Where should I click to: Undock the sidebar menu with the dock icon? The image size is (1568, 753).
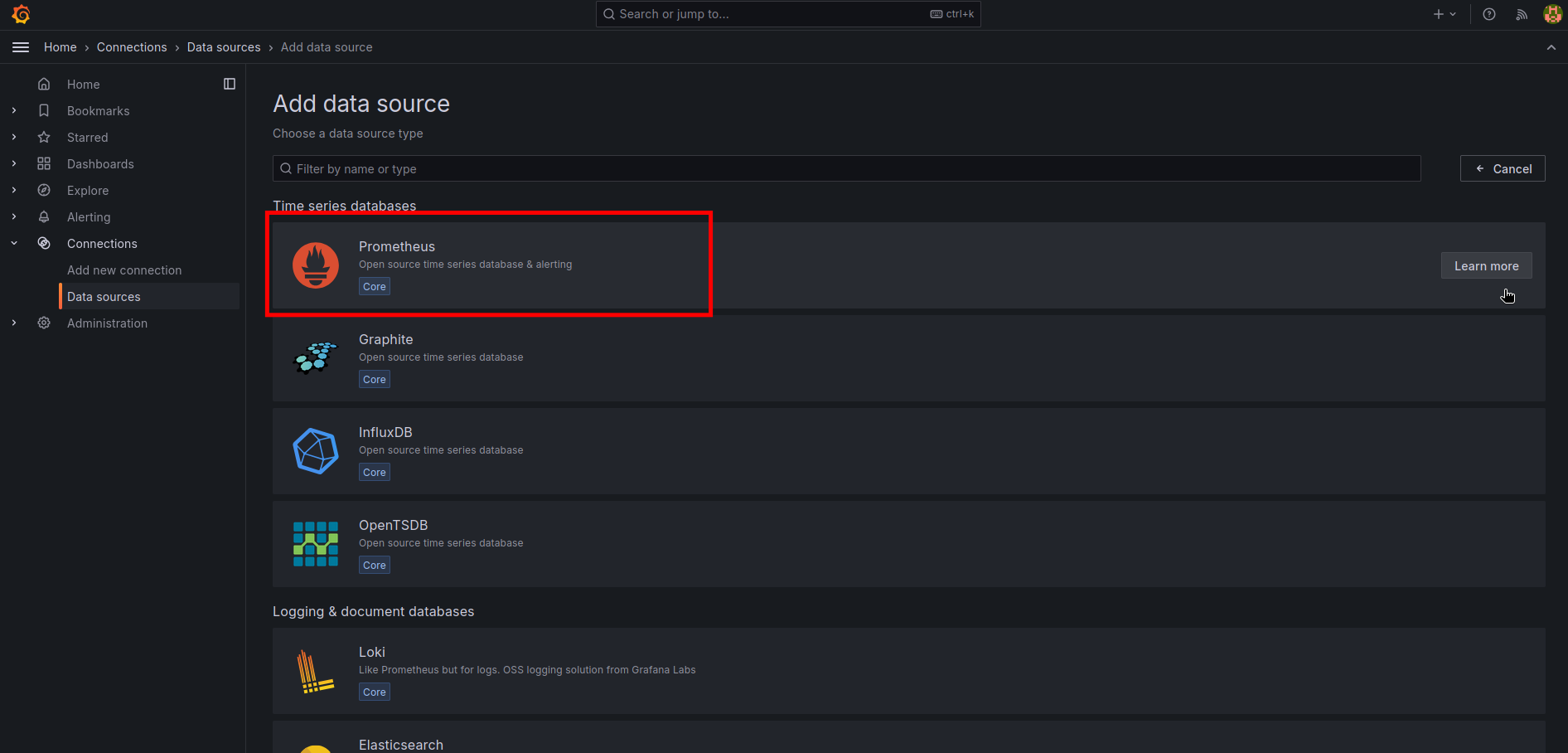point(230,84)
